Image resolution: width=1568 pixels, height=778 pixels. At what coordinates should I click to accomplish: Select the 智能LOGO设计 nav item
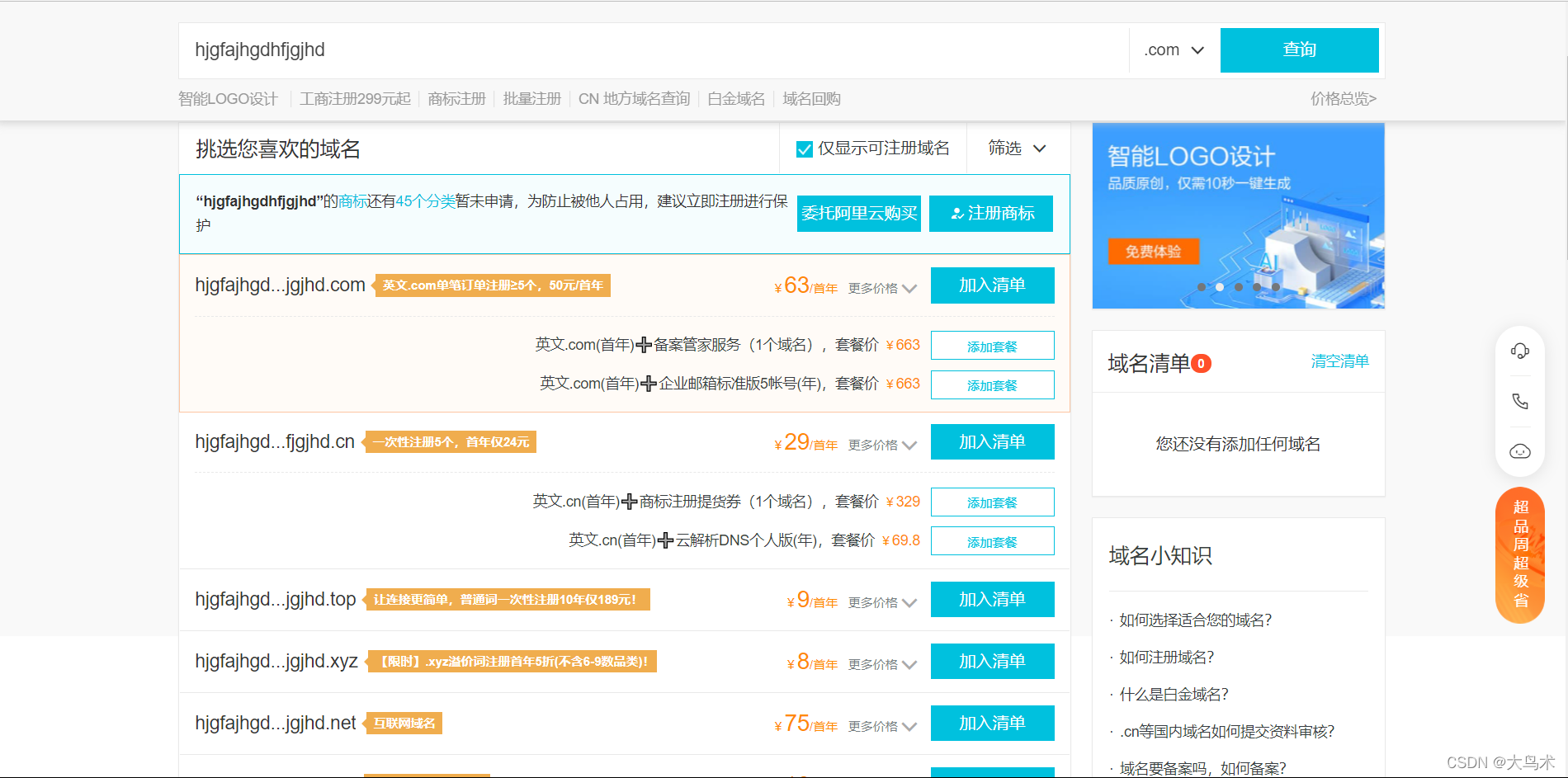tap(226, 98)
